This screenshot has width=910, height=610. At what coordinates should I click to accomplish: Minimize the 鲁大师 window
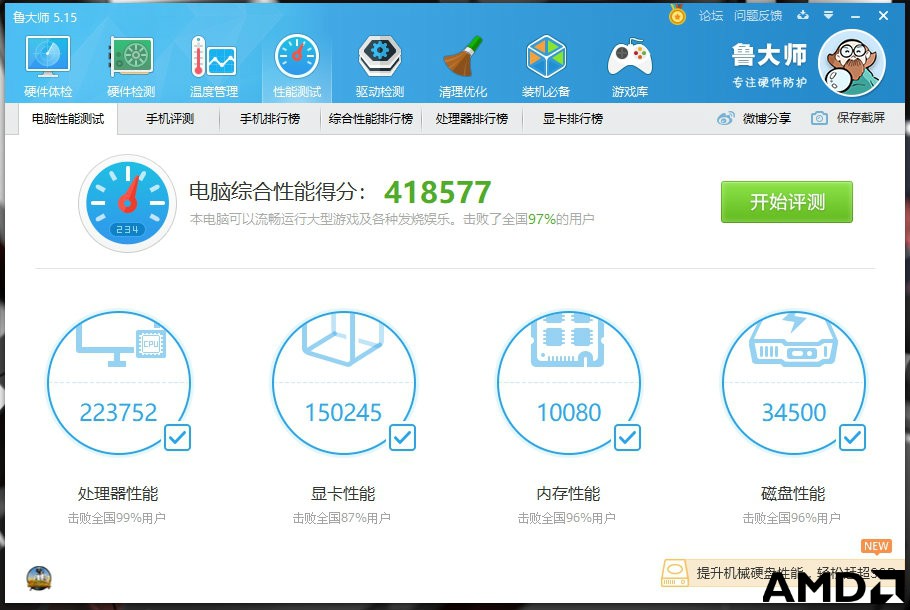pos(855,16)
